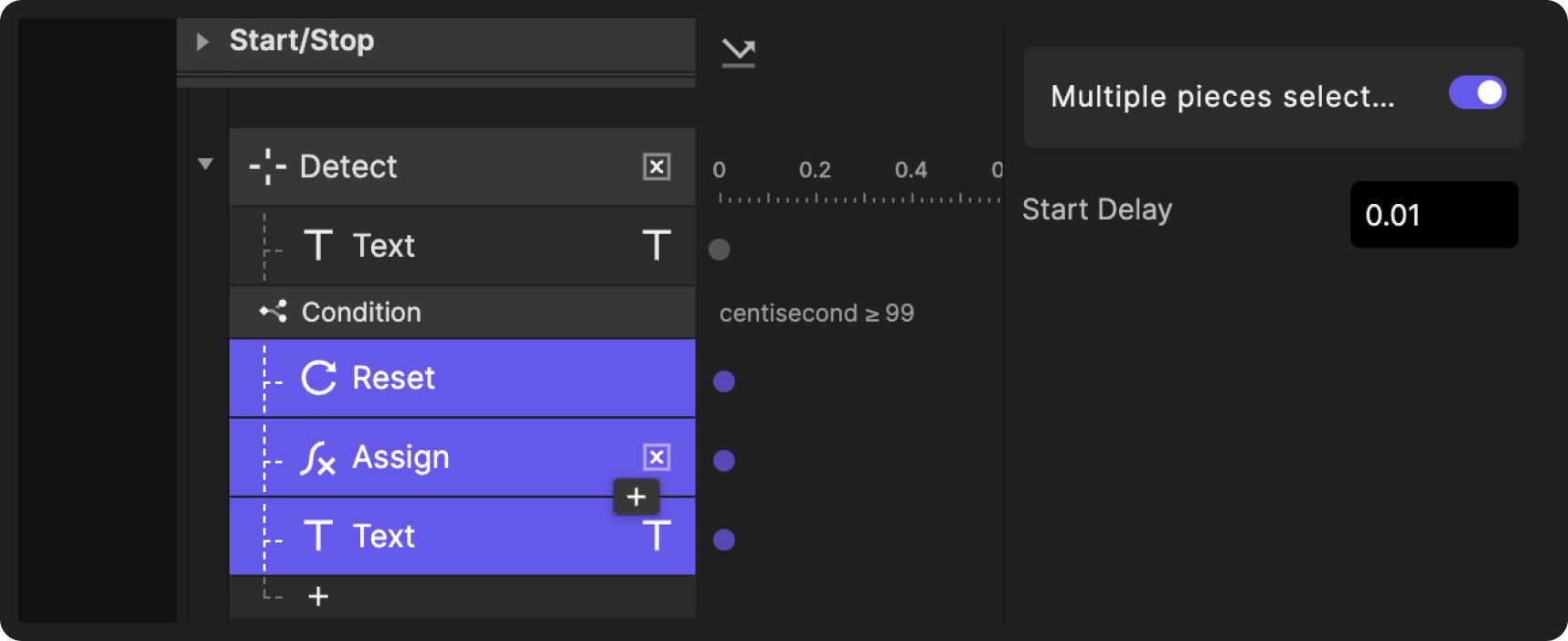Viewport: 1568px width, 641px height.
Task: Click the floating plus badge near Assign
Action: [636, 497]
